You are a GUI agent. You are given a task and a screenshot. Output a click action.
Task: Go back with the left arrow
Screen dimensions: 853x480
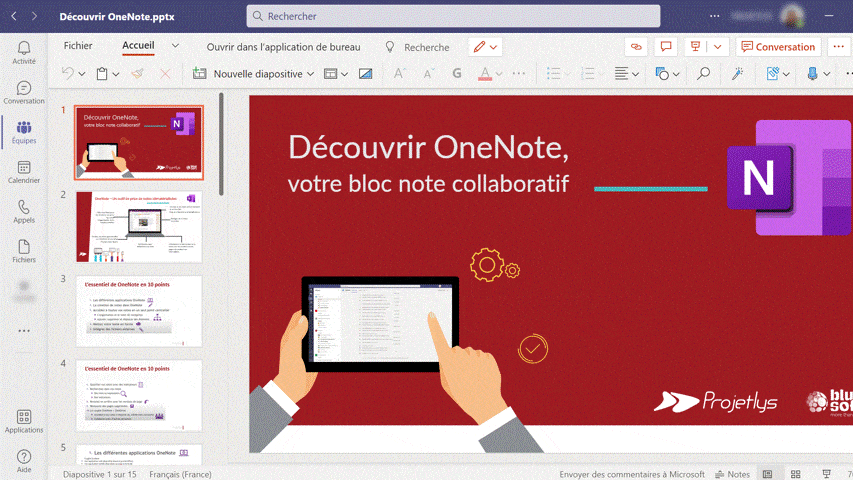click(x=14, y=16)
